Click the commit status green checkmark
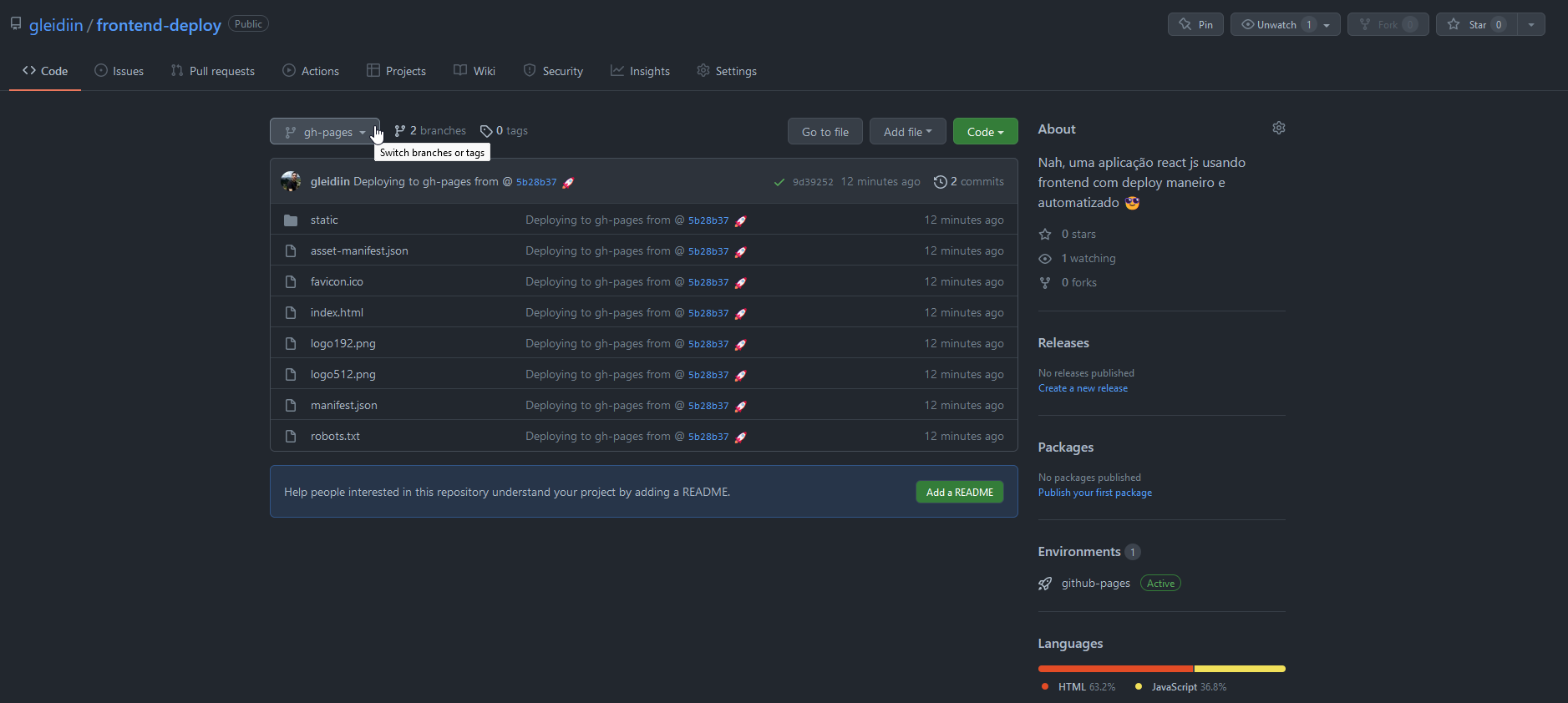This screenshot has height=703, width=1568. [x=779, y=182]
